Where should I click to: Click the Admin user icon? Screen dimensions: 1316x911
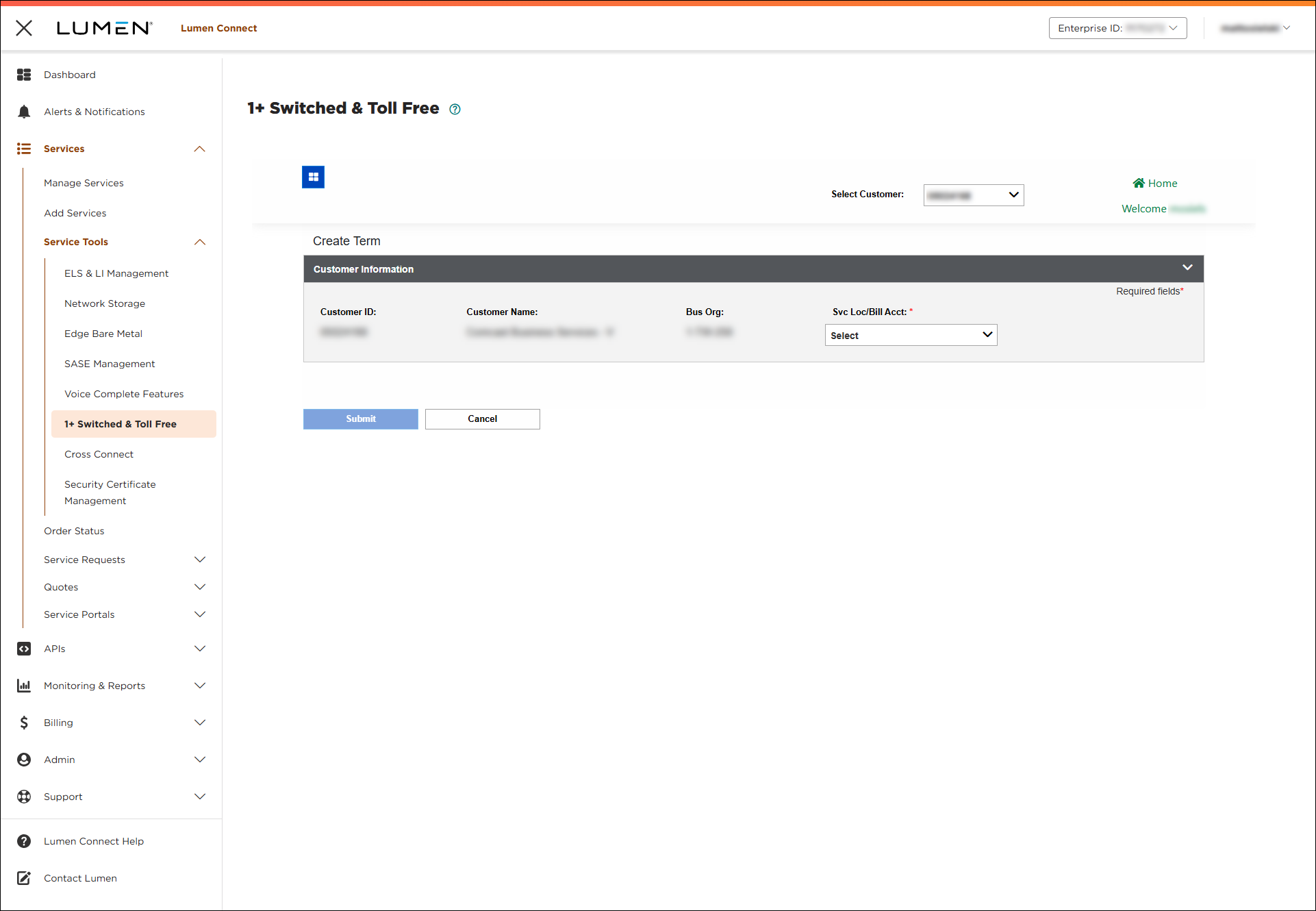(x=24, y=760)
